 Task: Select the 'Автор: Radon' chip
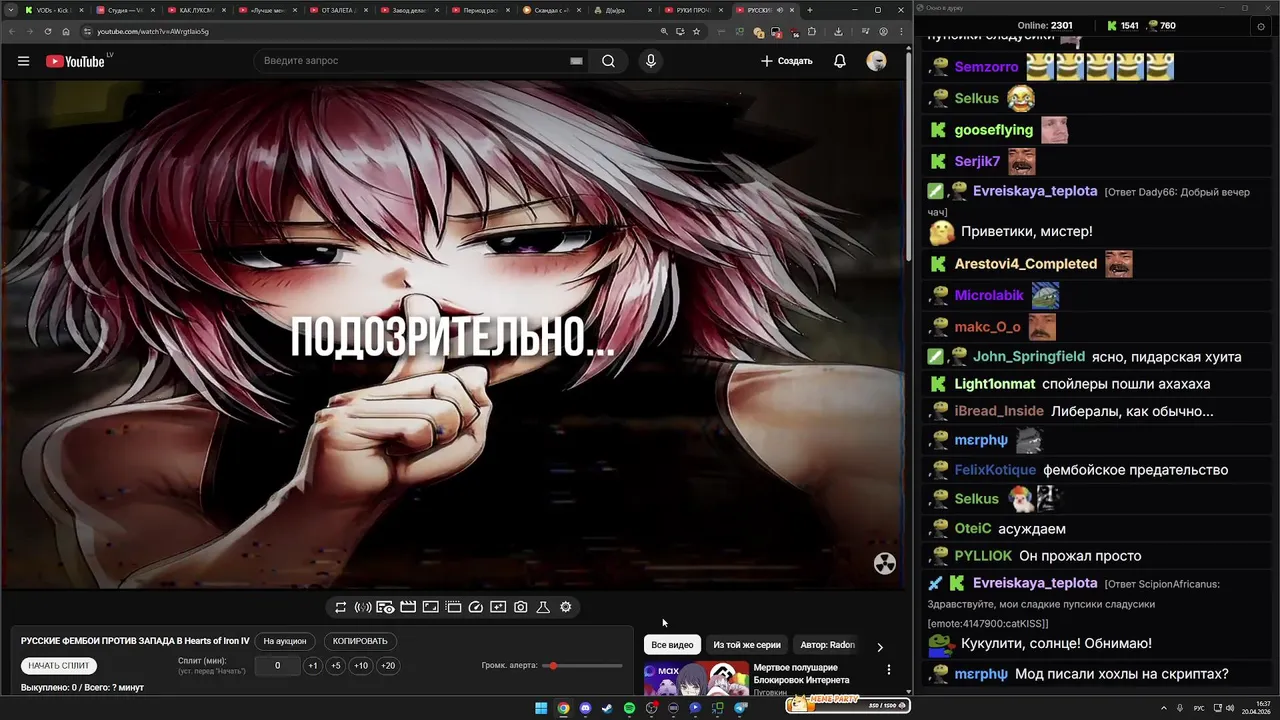[x=828, y=645]
